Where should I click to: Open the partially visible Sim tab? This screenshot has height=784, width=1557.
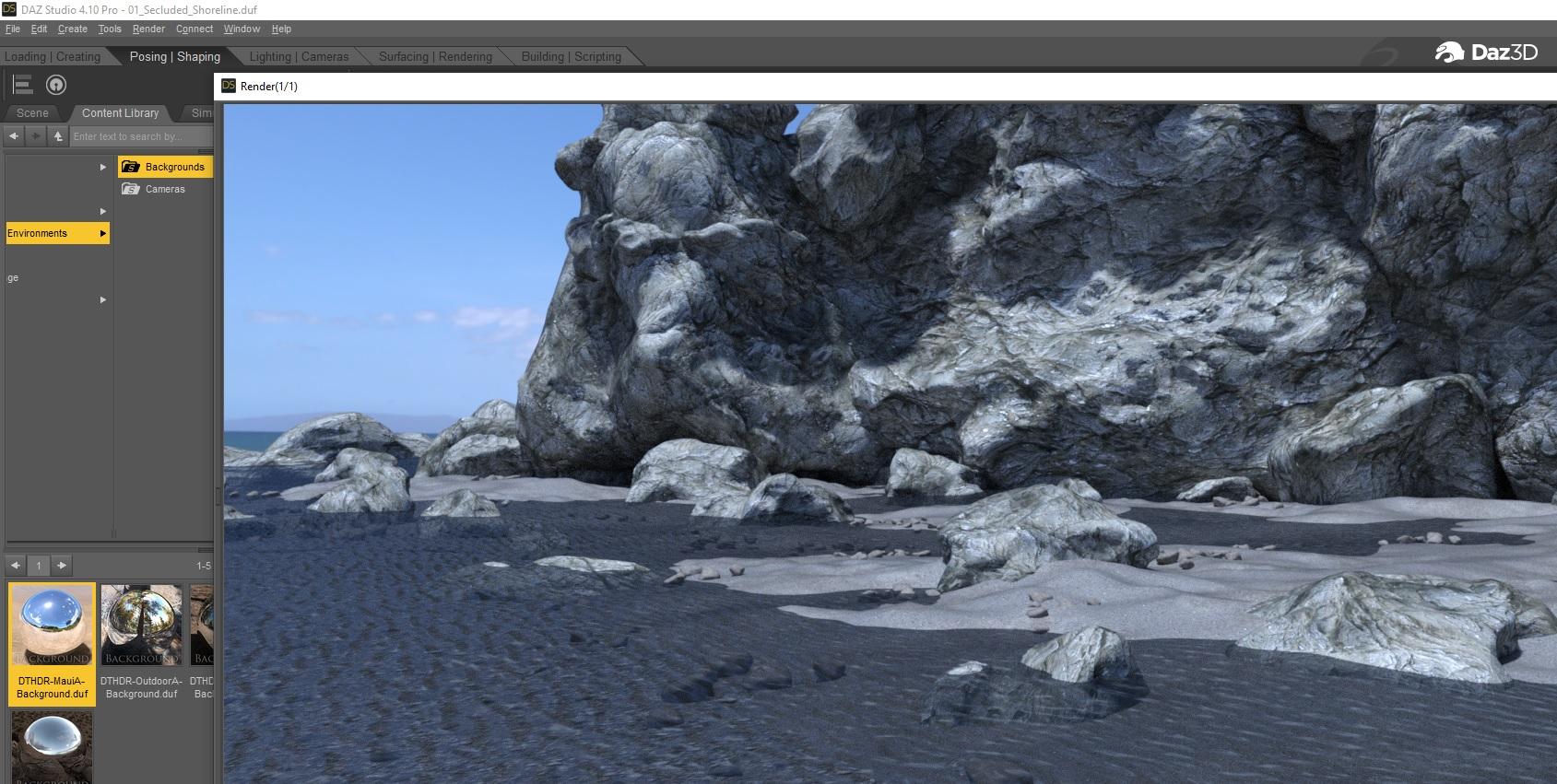click(x=200, y=113)
